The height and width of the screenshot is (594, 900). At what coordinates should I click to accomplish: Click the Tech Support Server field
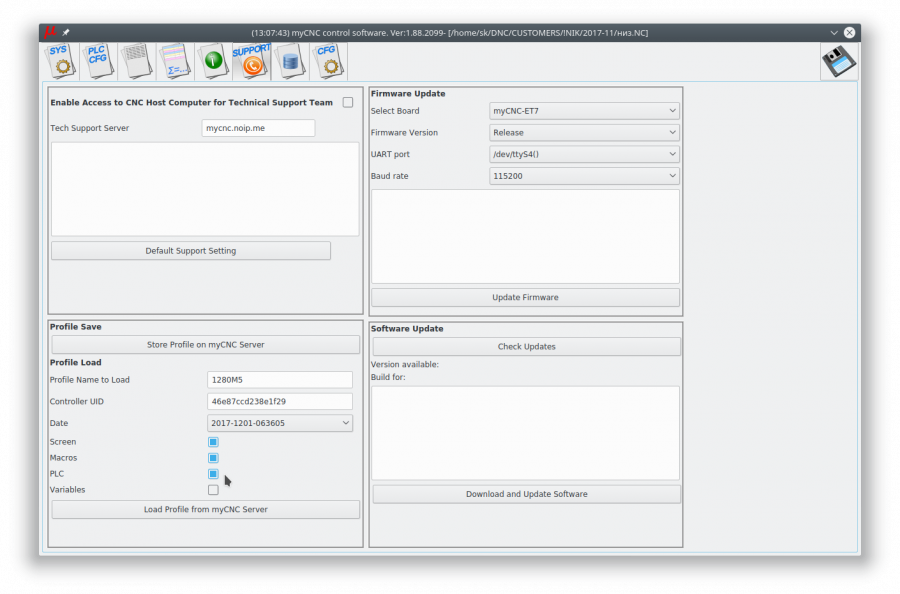(258, 128)
